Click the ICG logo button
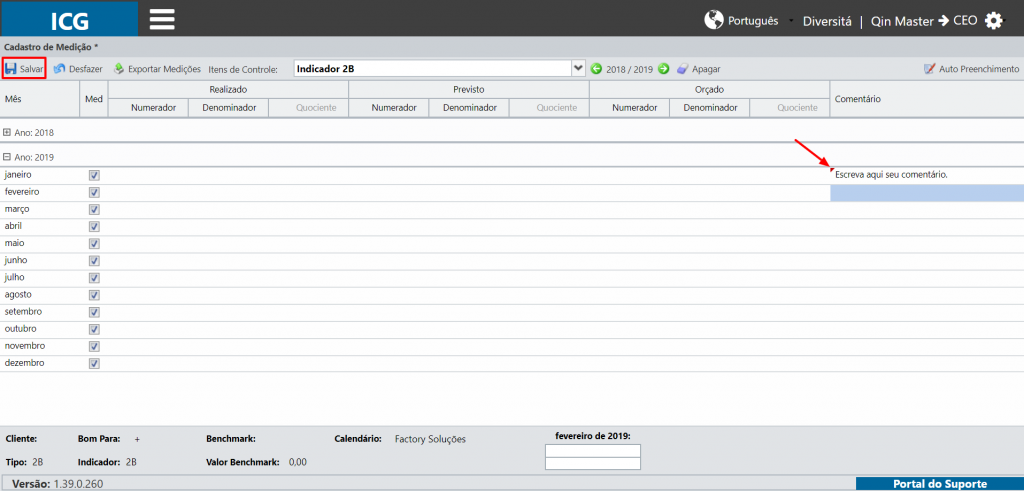Screen dimensions: 1024x491 [x=69, y=19]
